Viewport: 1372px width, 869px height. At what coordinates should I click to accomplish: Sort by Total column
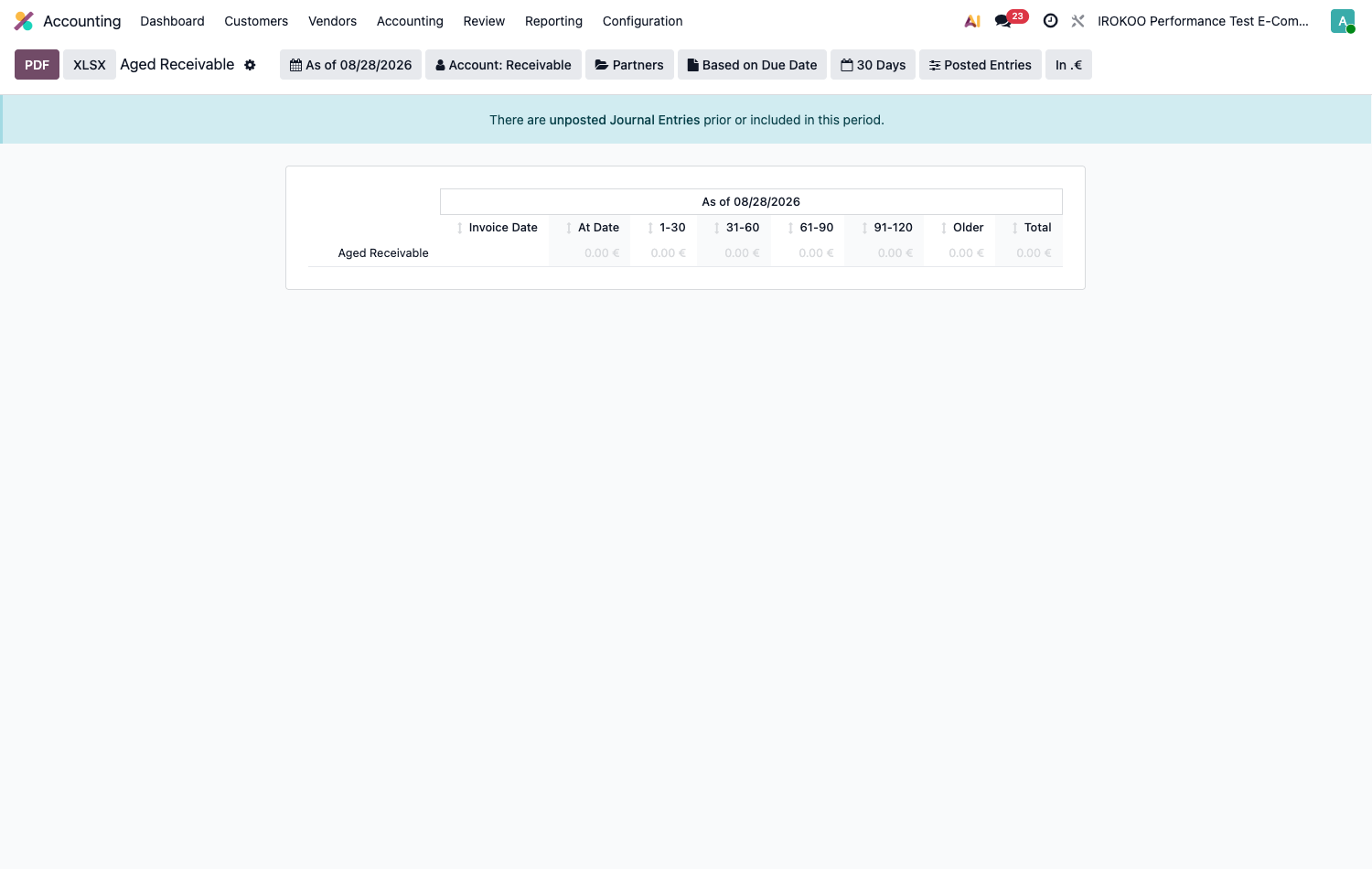coord(1032,228)
